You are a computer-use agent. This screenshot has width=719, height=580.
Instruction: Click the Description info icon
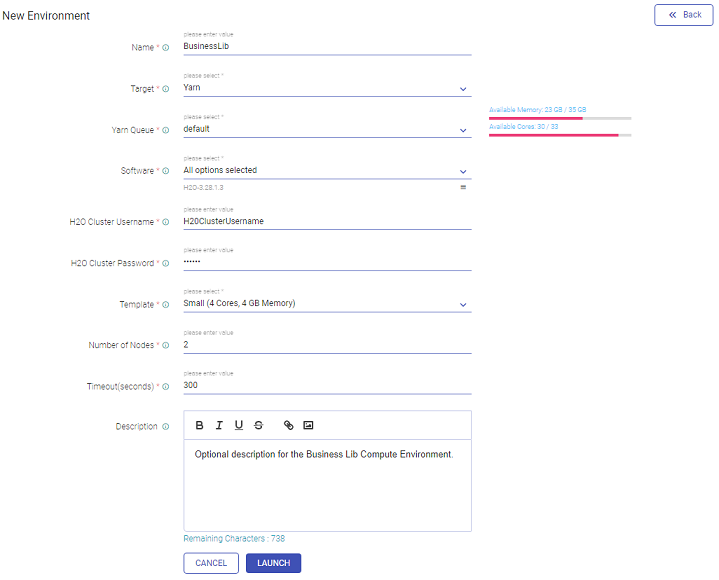(x=166, y=426)
